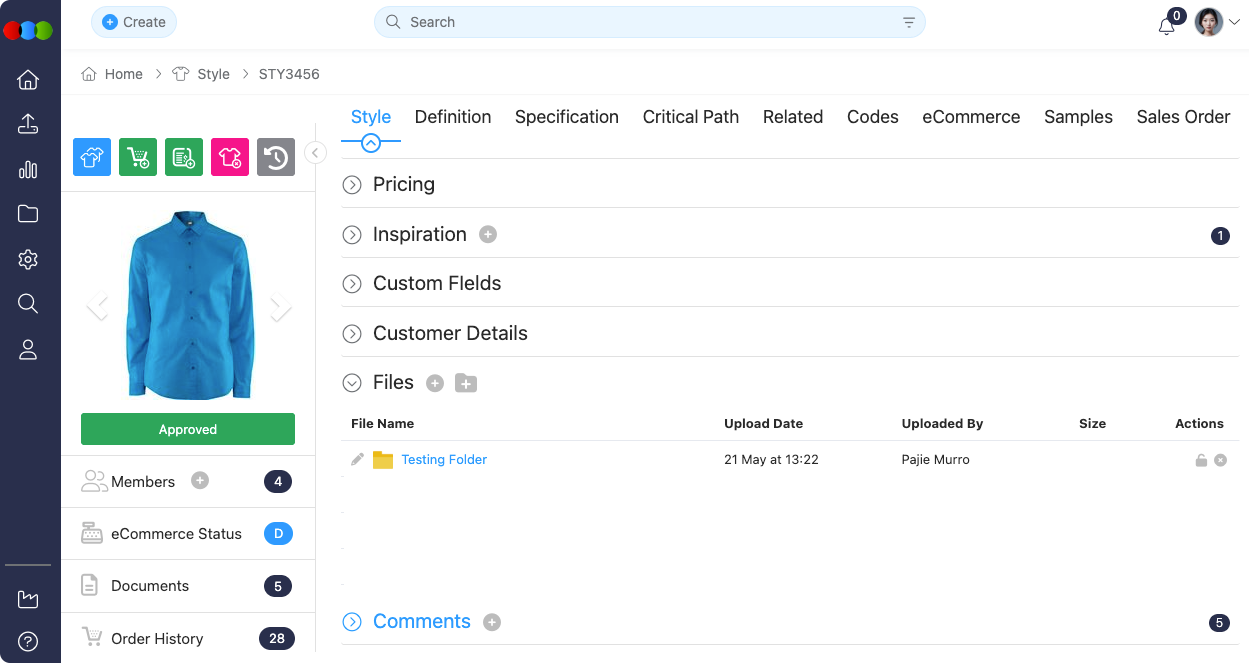Screen dimensions: 1249x663
Task: Open the bar chart analytics sidebar icon
Action: point(28,169)
